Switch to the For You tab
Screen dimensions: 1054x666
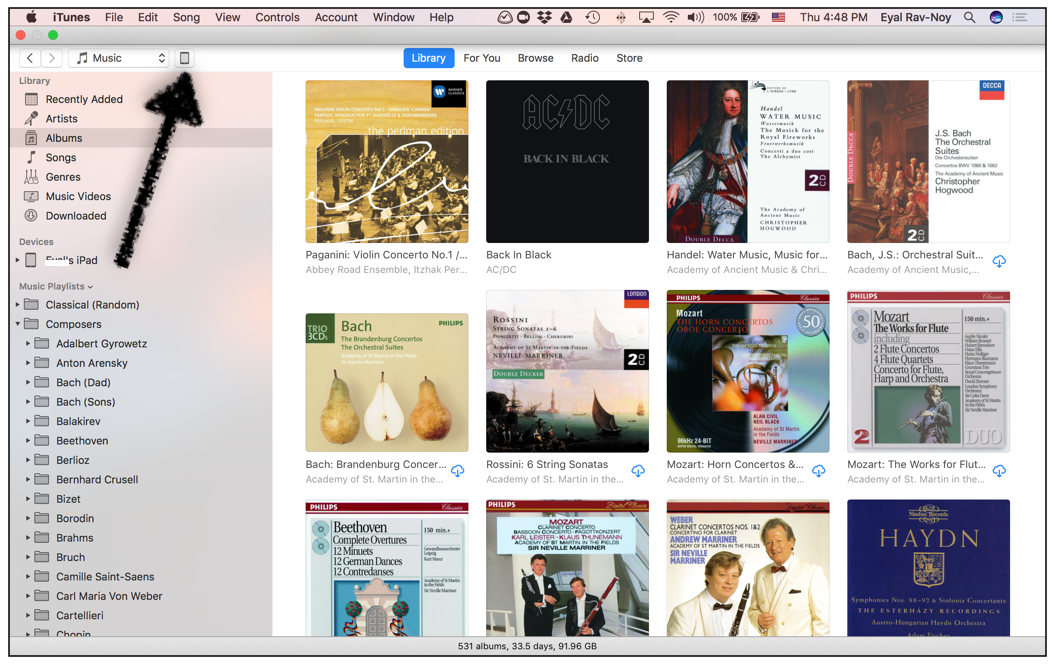[x=481, y=58]
